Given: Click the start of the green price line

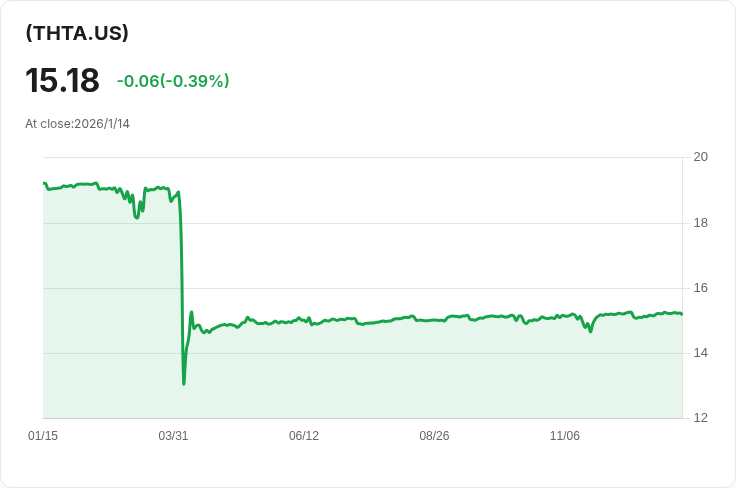Looking at the screenshot, I should point(44,184).
